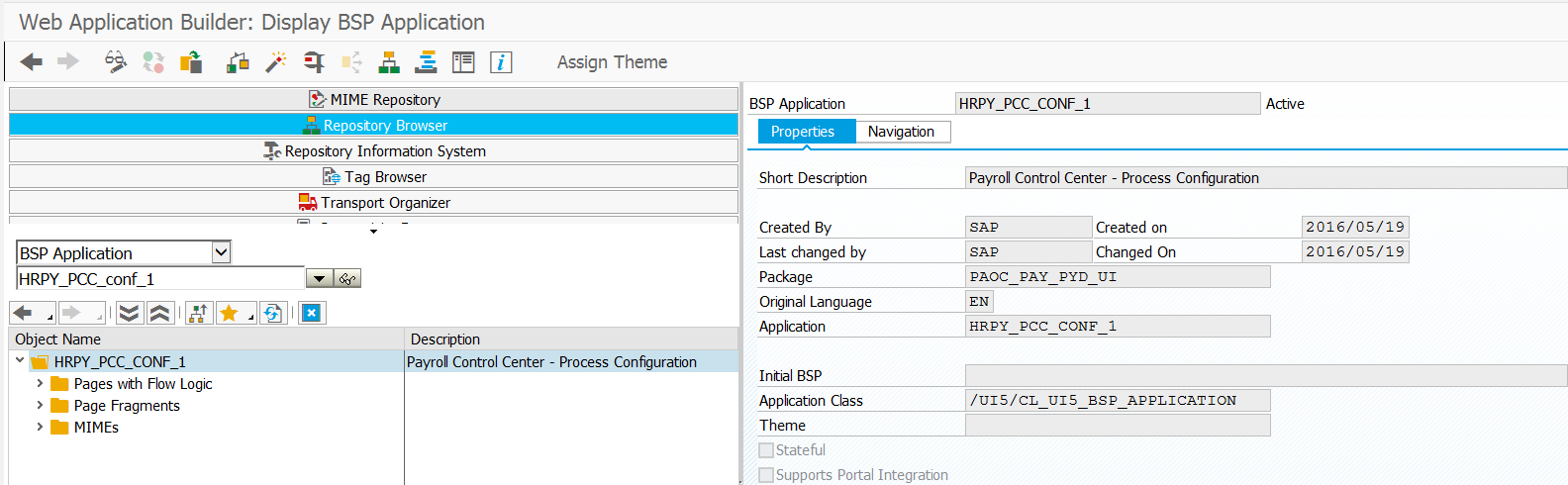This screenshot has height=485, width=1568.
Task: Click the Last changed by field
Action: tap(1029, 252)
